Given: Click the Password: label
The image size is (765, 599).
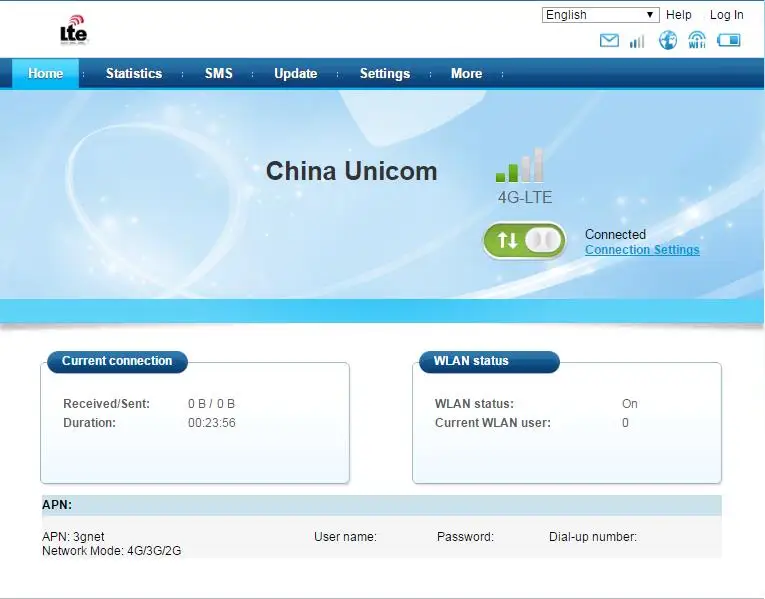Looking at the screenshot, I should (x=465, y=537).
